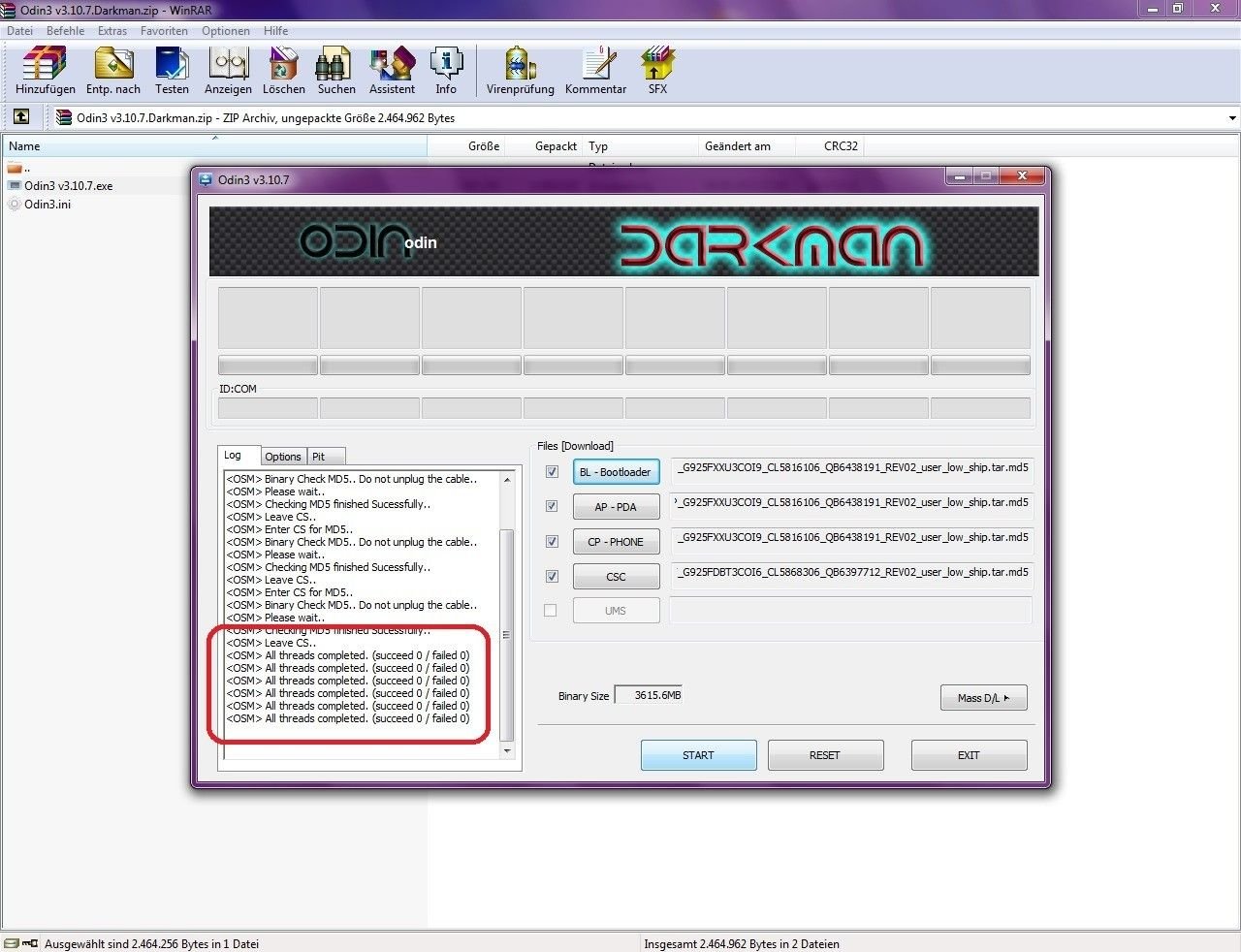Sort by the Gepackt column header
Screen dimensions: 1241x952
544,146
